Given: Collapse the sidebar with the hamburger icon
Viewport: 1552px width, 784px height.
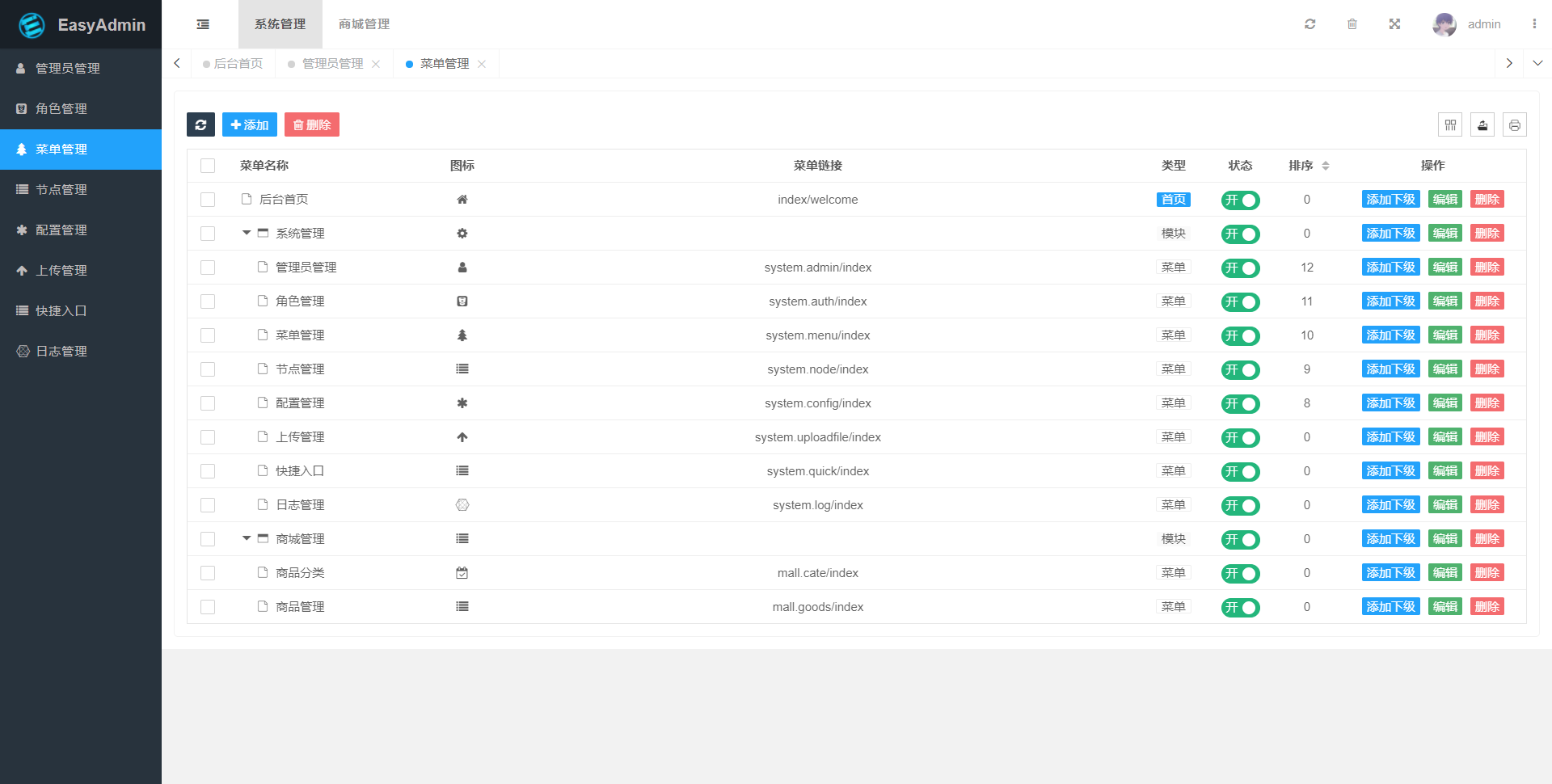Looking at the screenshot, I should 202,24.
